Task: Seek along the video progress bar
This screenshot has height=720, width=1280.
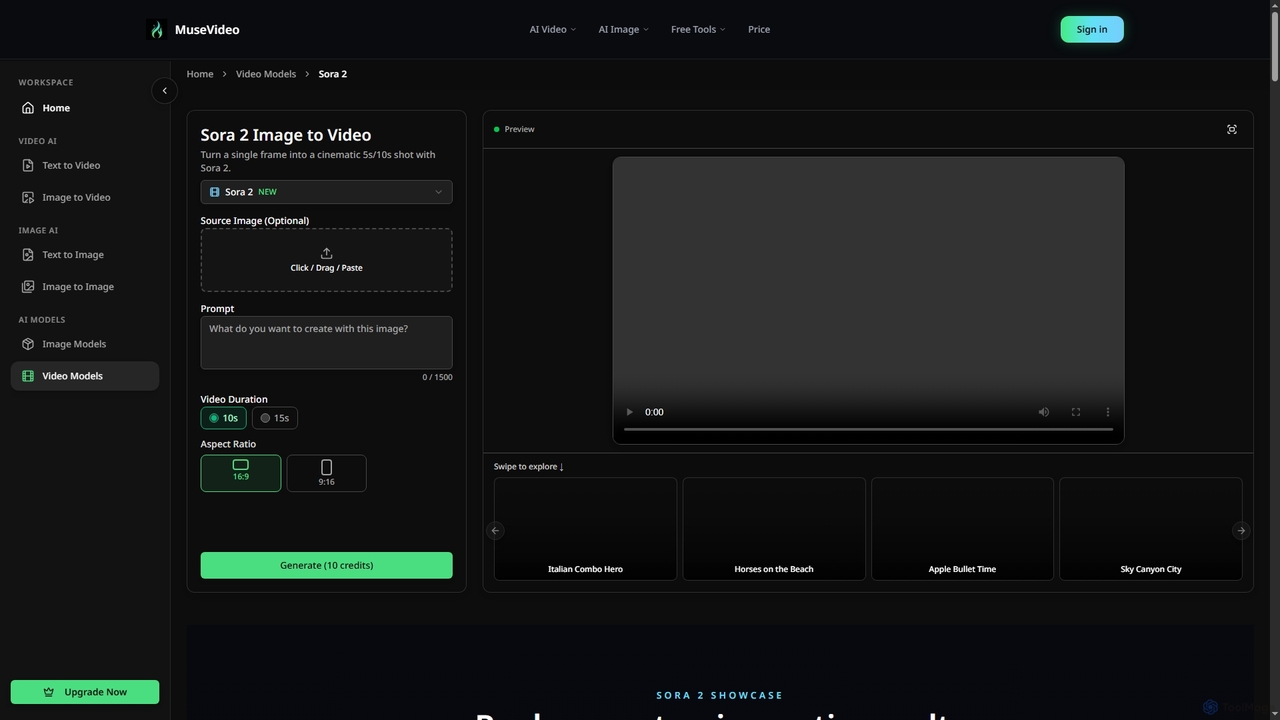Action: pos(868,429)
